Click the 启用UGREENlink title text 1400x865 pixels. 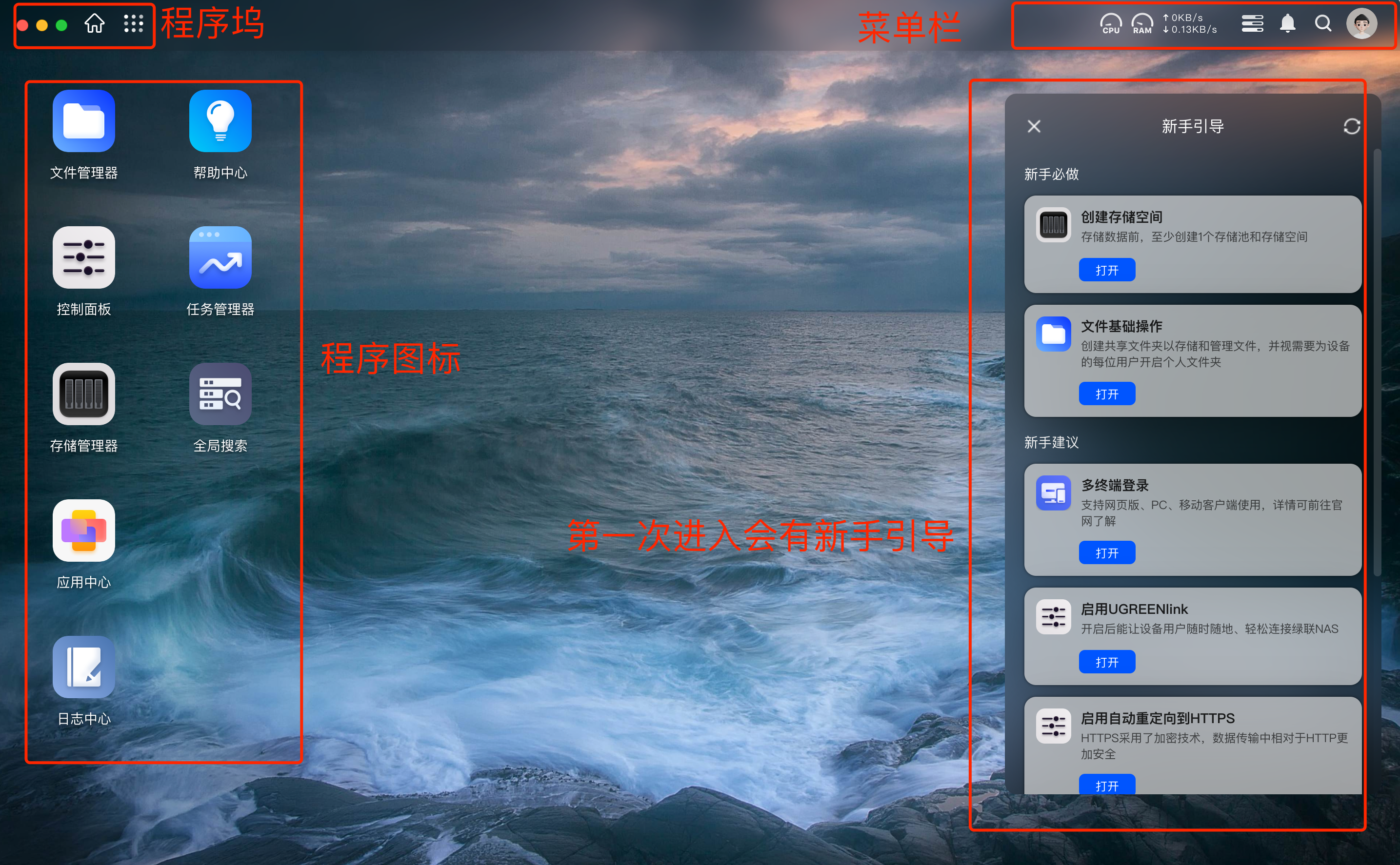(1134, 609)
